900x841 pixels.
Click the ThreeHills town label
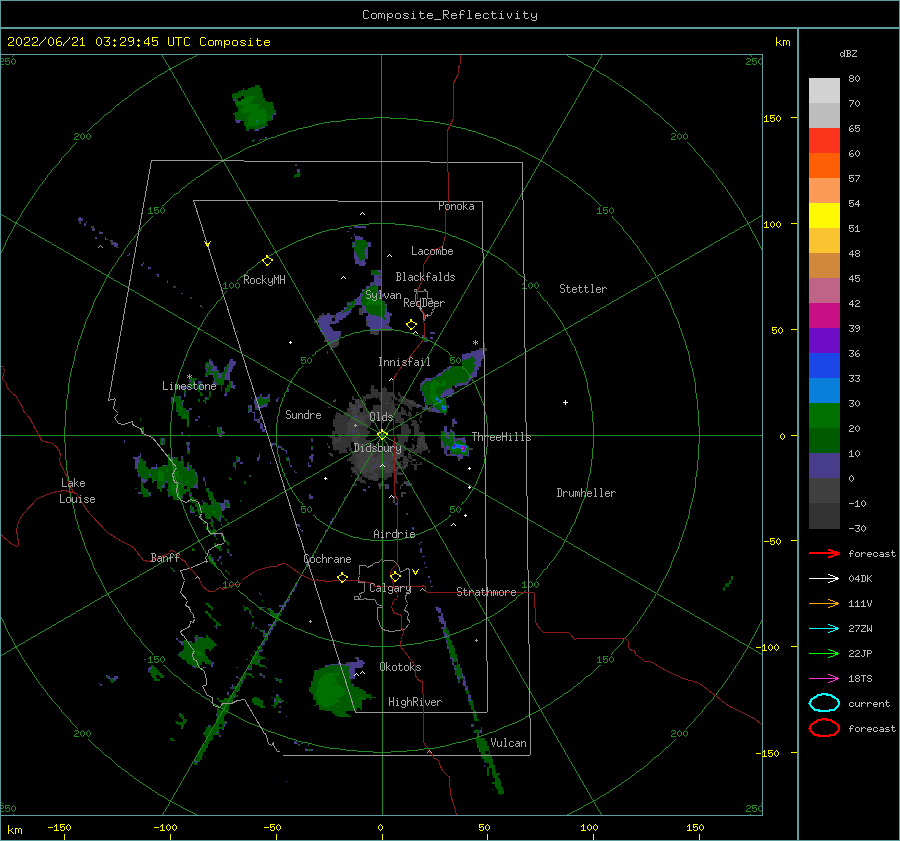click(x=501, y=437)
